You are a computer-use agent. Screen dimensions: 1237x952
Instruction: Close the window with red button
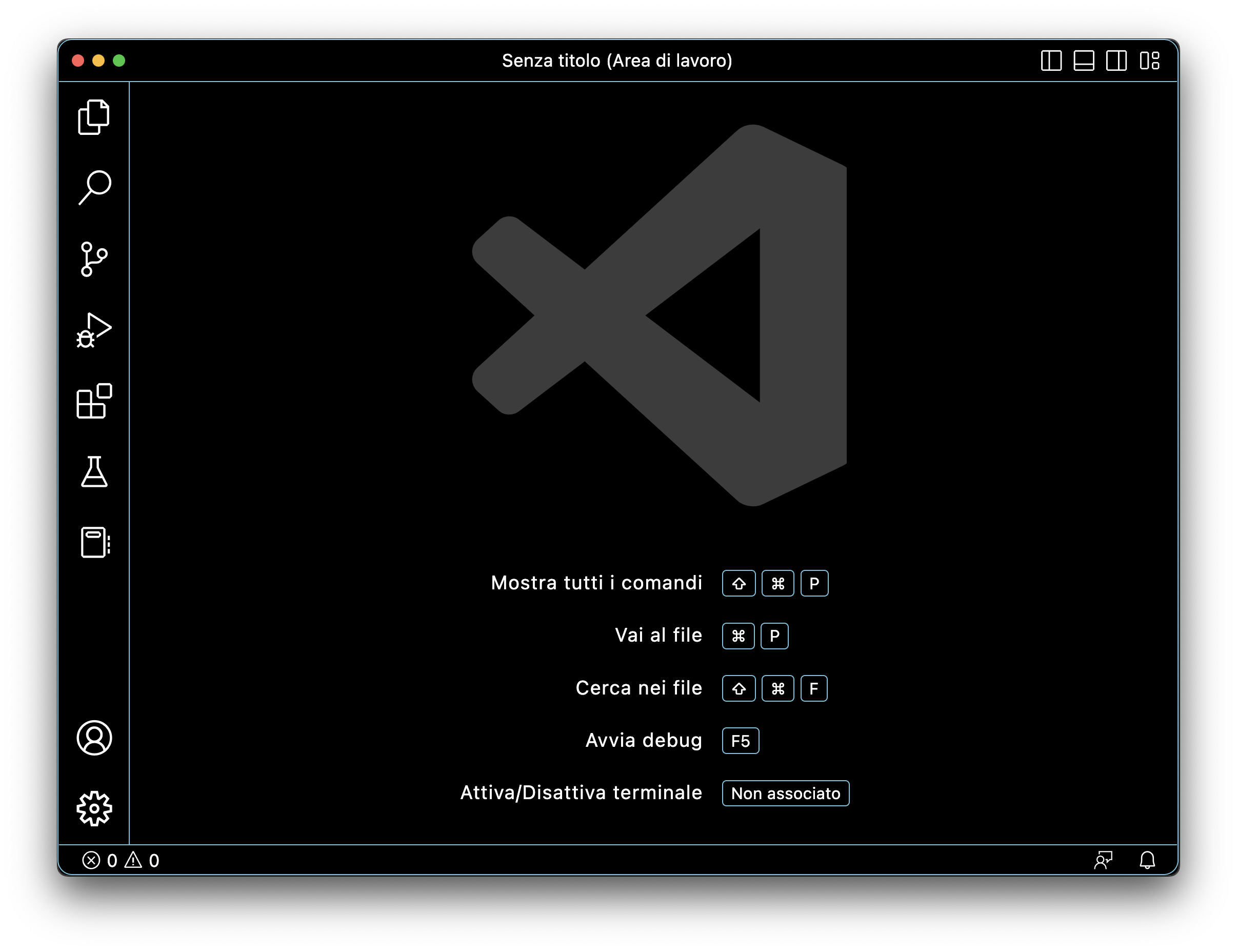point(78,61)
